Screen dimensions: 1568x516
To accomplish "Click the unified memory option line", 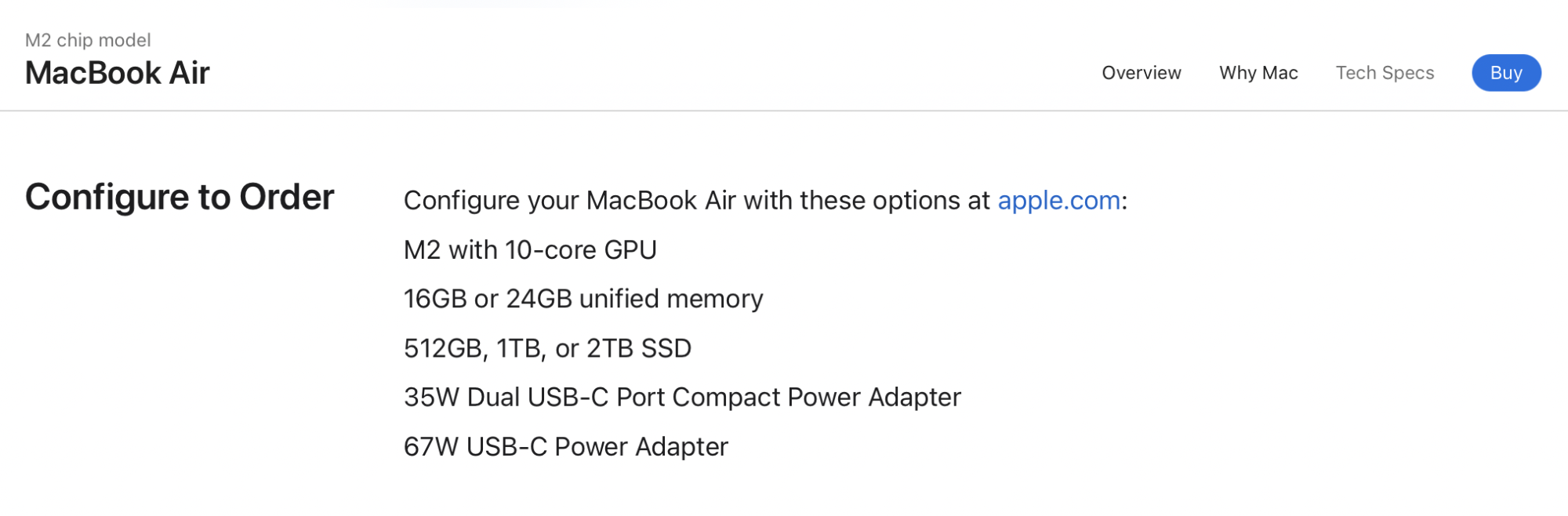I will click(583, 299).
